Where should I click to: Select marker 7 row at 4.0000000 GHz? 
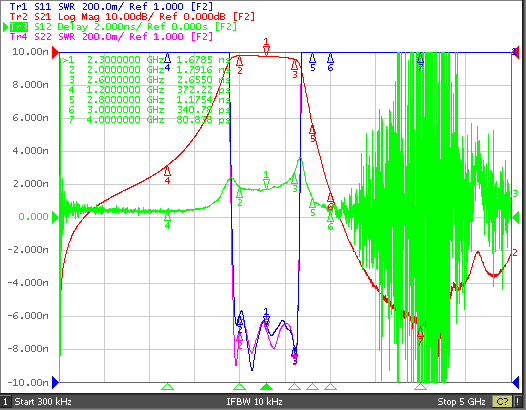coord(146,119)
